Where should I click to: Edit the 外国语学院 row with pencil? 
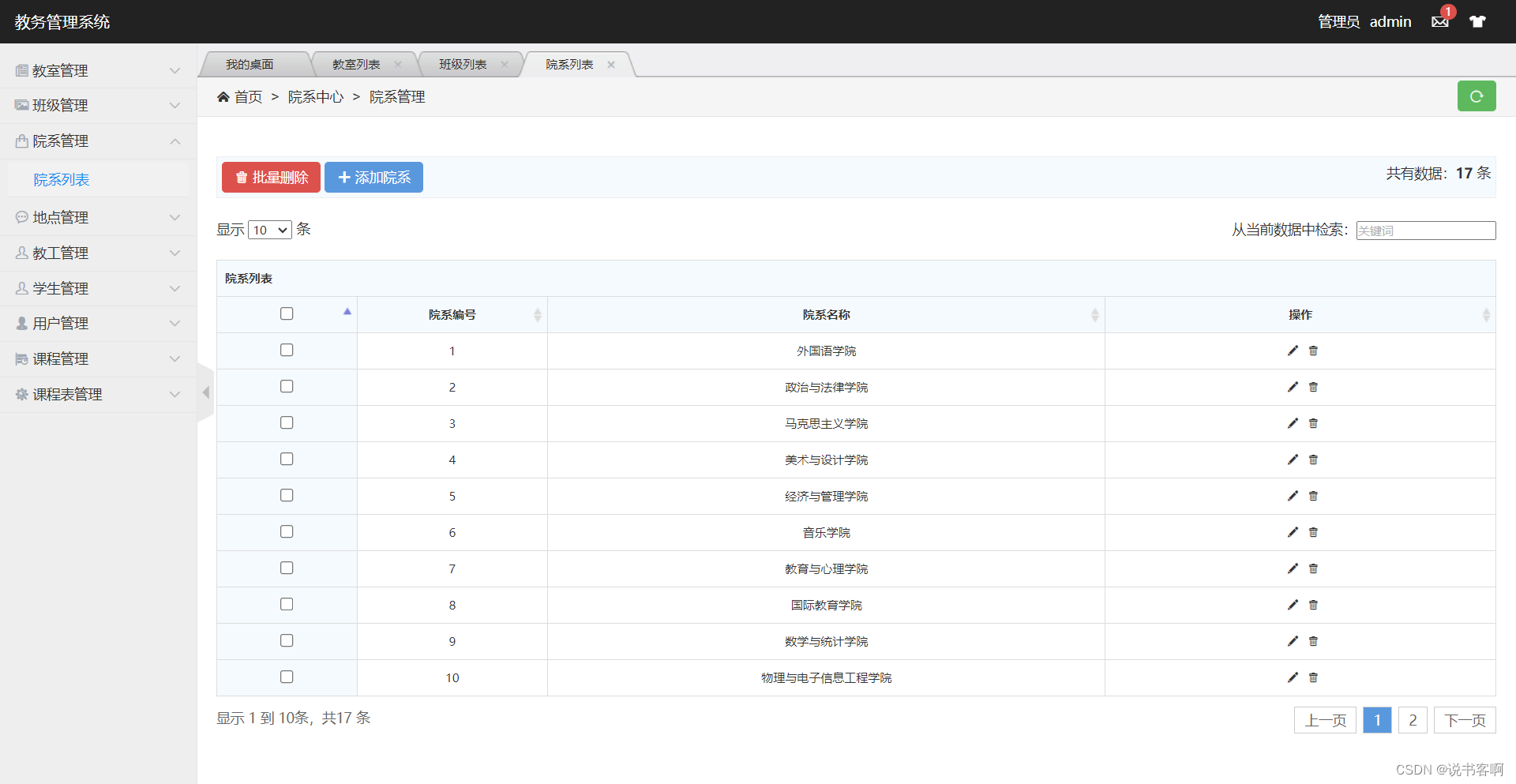(1293, 351)
